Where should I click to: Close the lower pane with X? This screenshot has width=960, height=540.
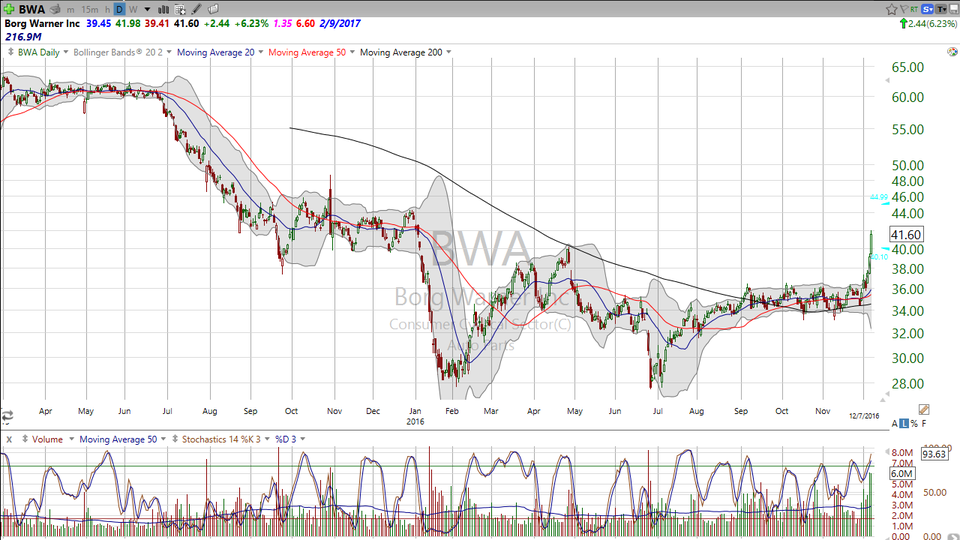(9, 440)
